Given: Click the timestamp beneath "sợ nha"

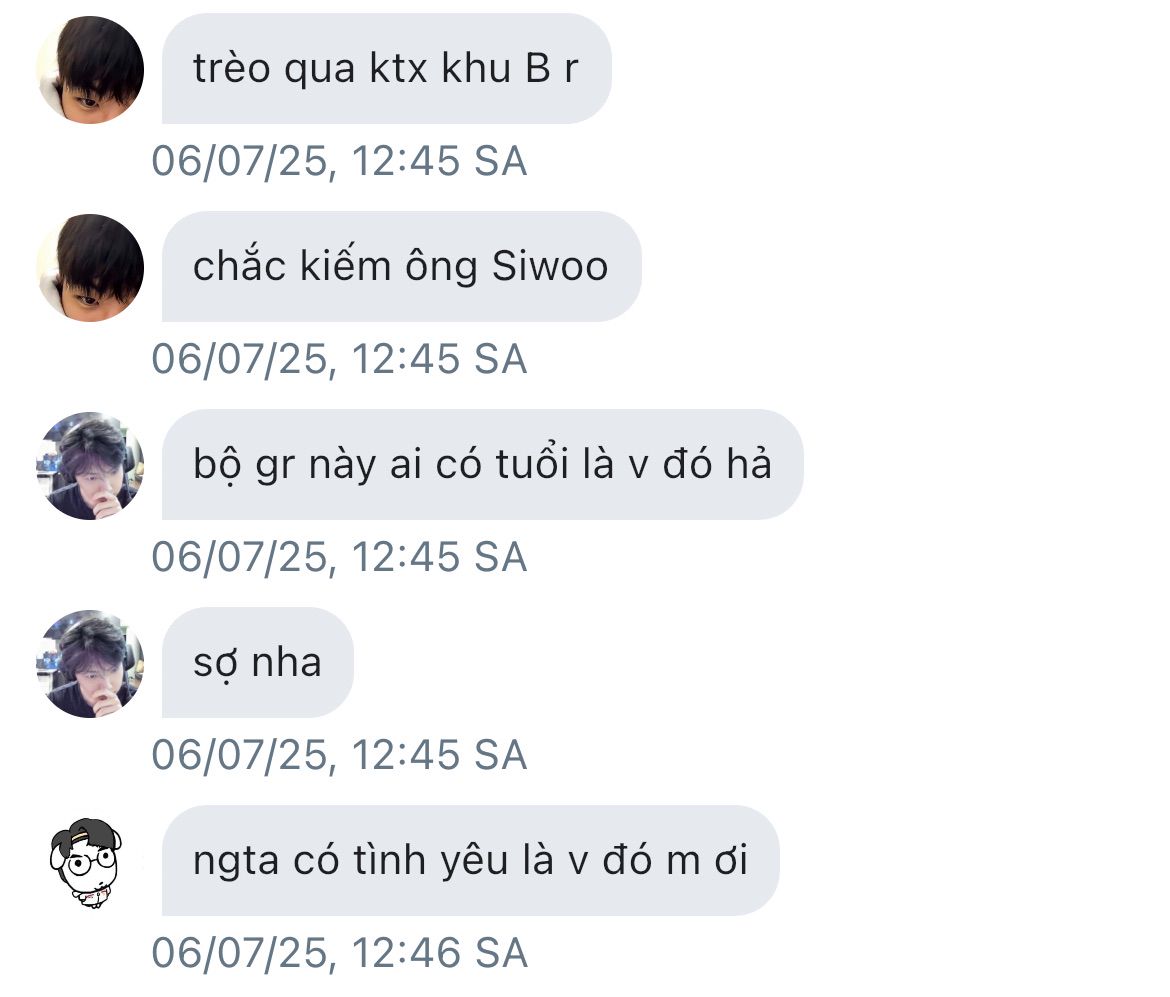Looking at the screenshot, I should pyautogui.click(x=340, y=754).
